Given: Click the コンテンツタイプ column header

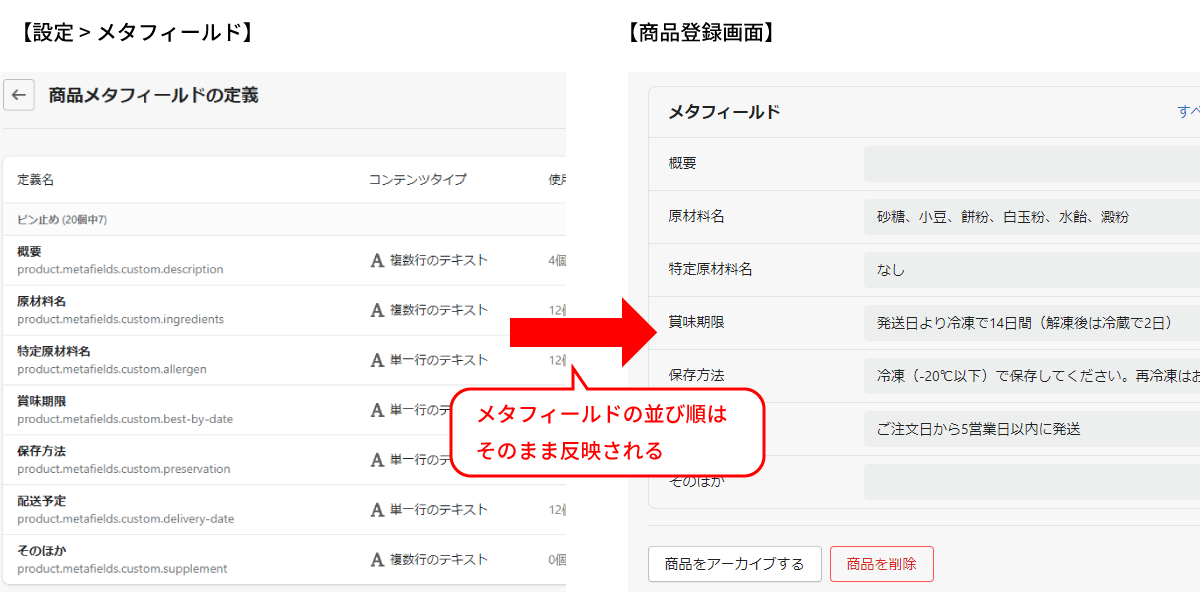Looking at the screenshot, I should [x=417, y=180].
